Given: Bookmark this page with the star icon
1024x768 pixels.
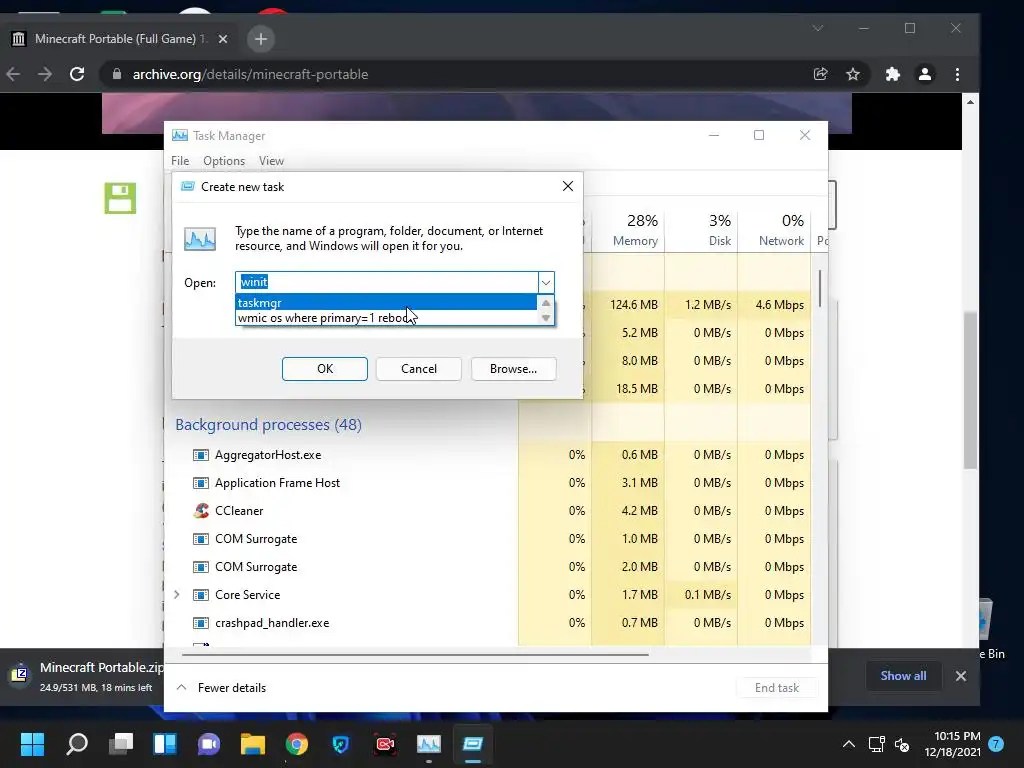Looking at the screenshot, I should point(853,74).
